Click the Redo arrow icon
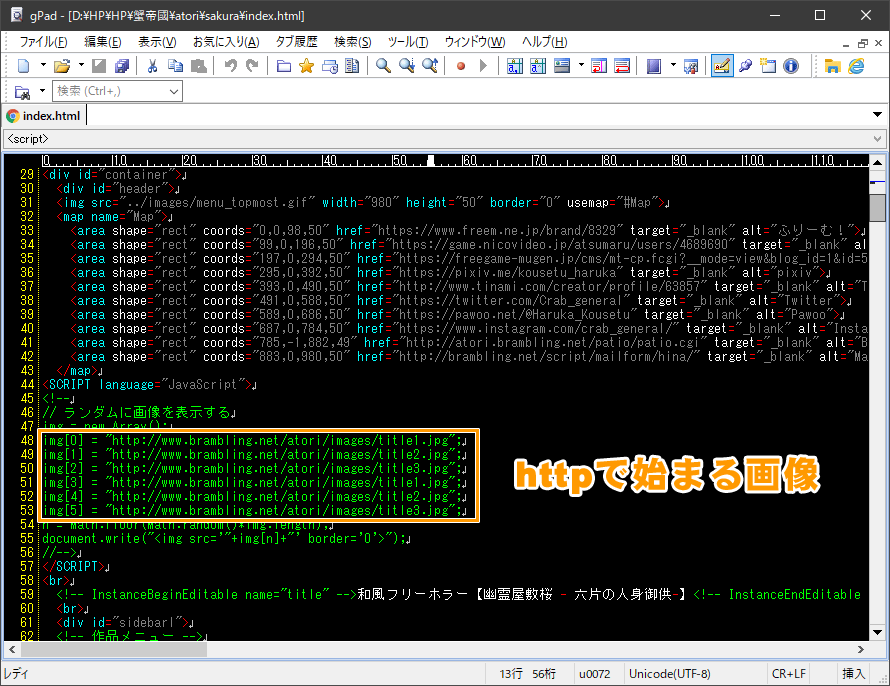The height and width of the screenshot is (686, 890). tap(252, 66)
